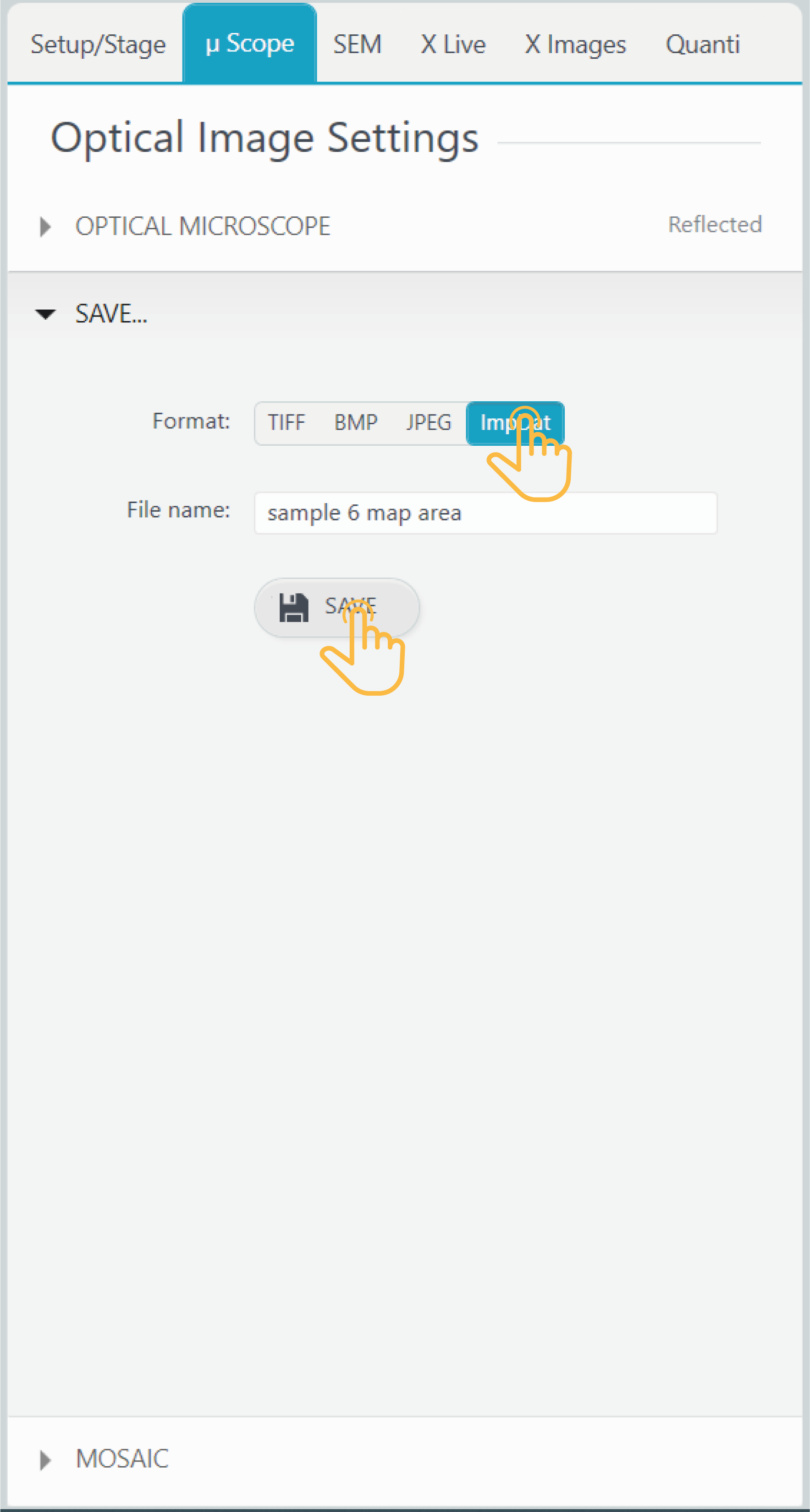Screen dimensions: 810x1512
Task: Click the Reflected mode label
Action: pyautogui.click(x=715, y=224)
